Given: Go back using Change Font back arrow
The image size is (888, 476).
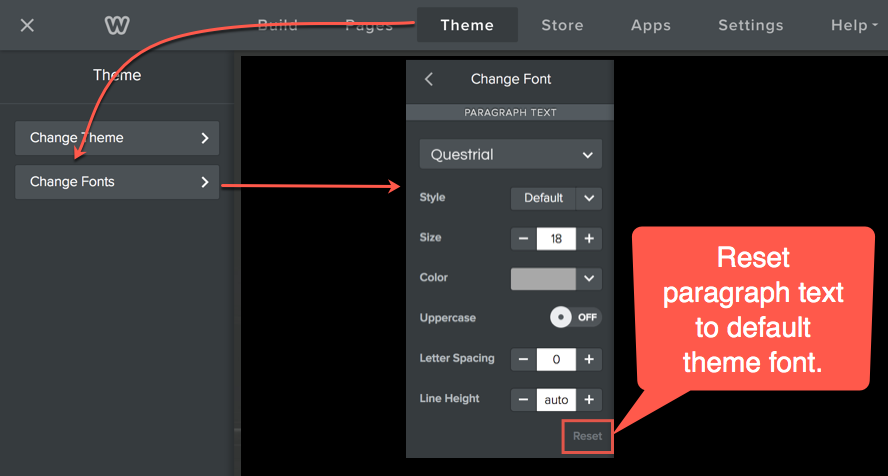Looking at the screenshot, I should point(429,79).
